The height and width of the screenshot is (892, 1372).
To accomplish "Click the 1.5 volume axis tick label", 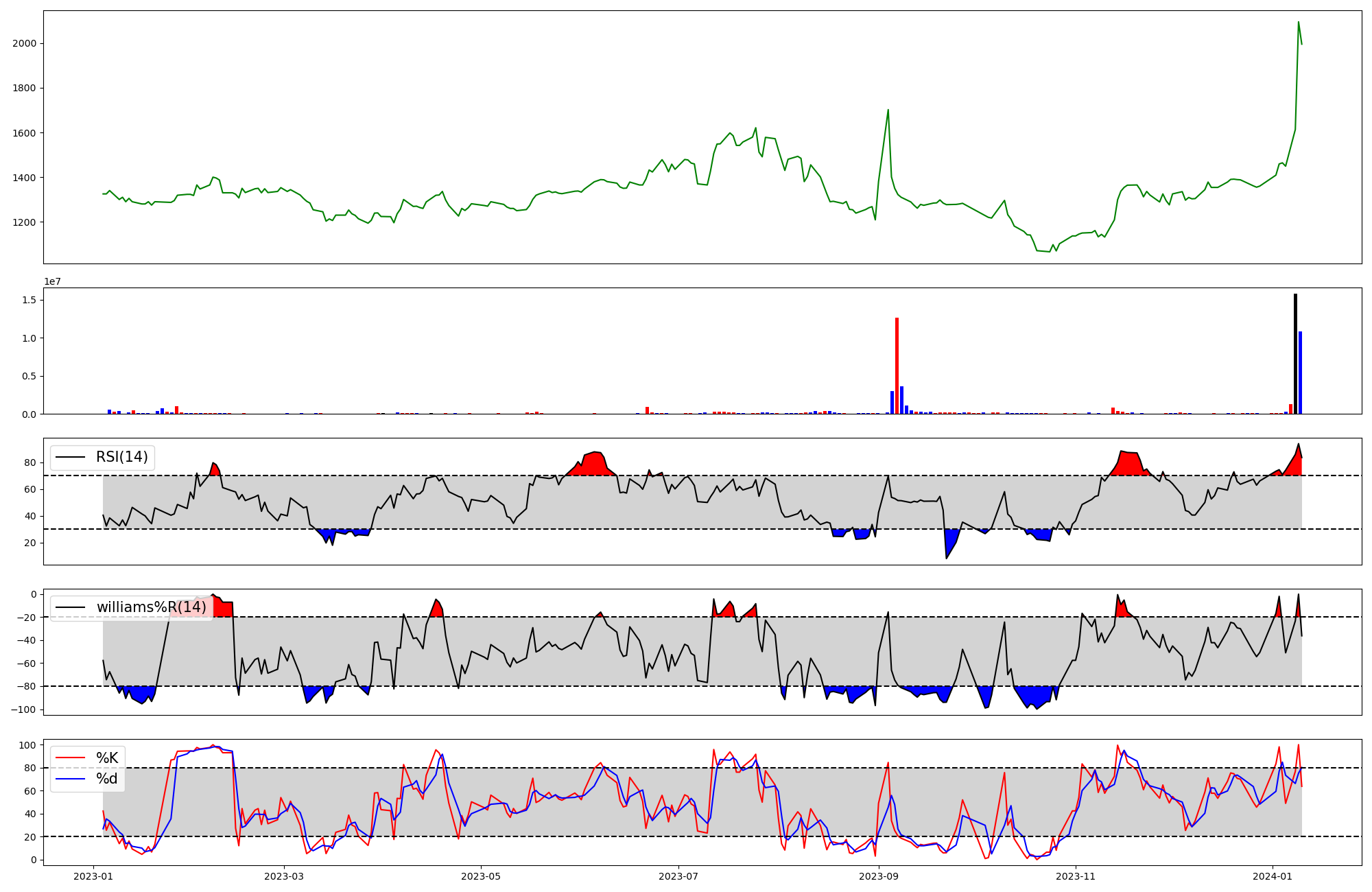I will pos(29,300).
